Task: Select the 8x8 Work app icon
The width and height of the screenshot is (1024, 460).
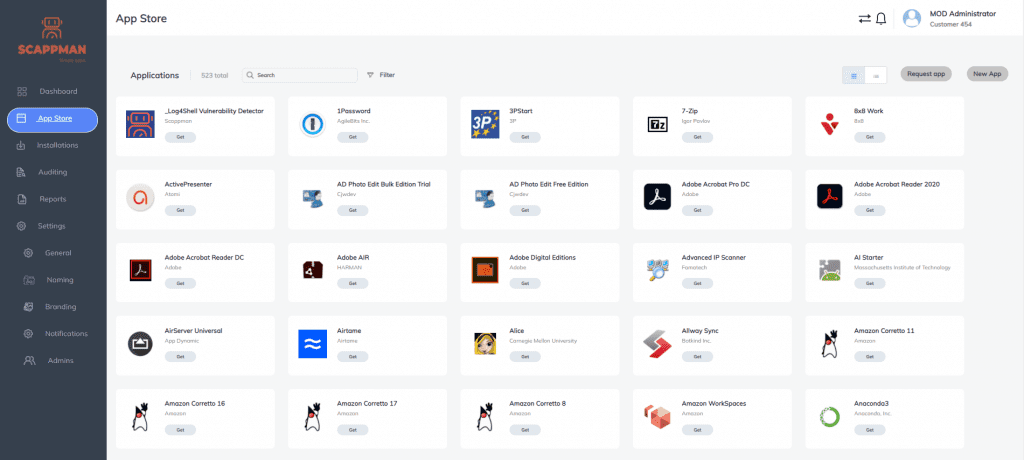Action: click(x=830, y=124)
